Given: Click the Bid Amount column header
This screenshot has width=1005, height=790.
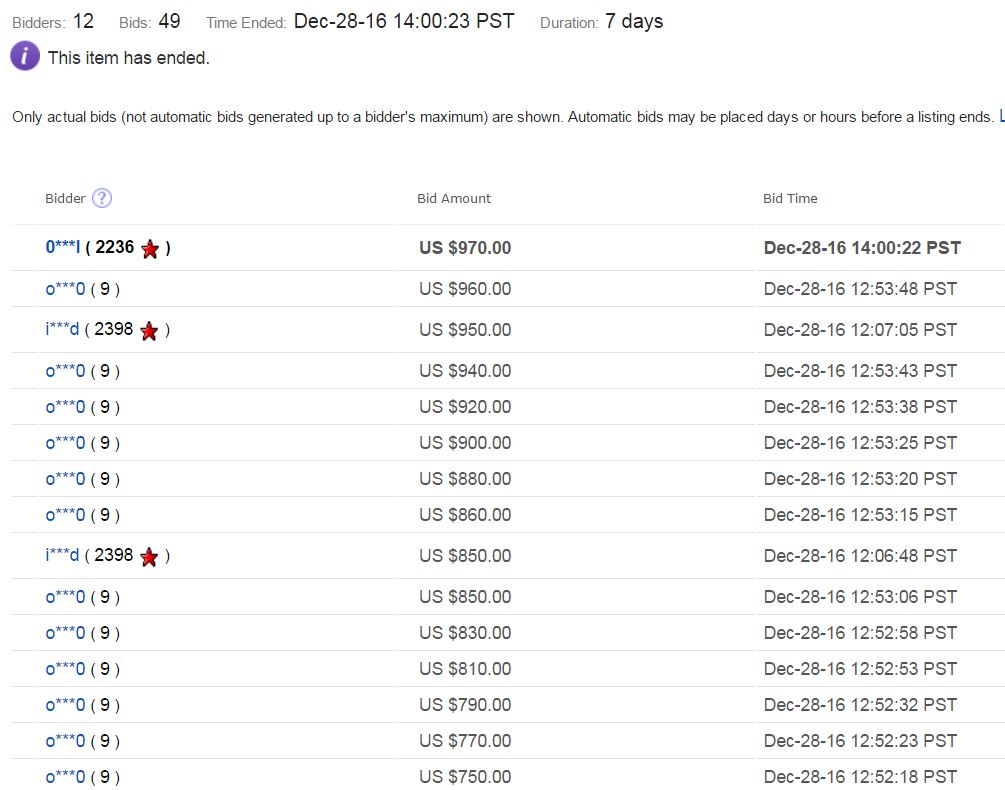Looking at the screenshot, I should (454, 198).
